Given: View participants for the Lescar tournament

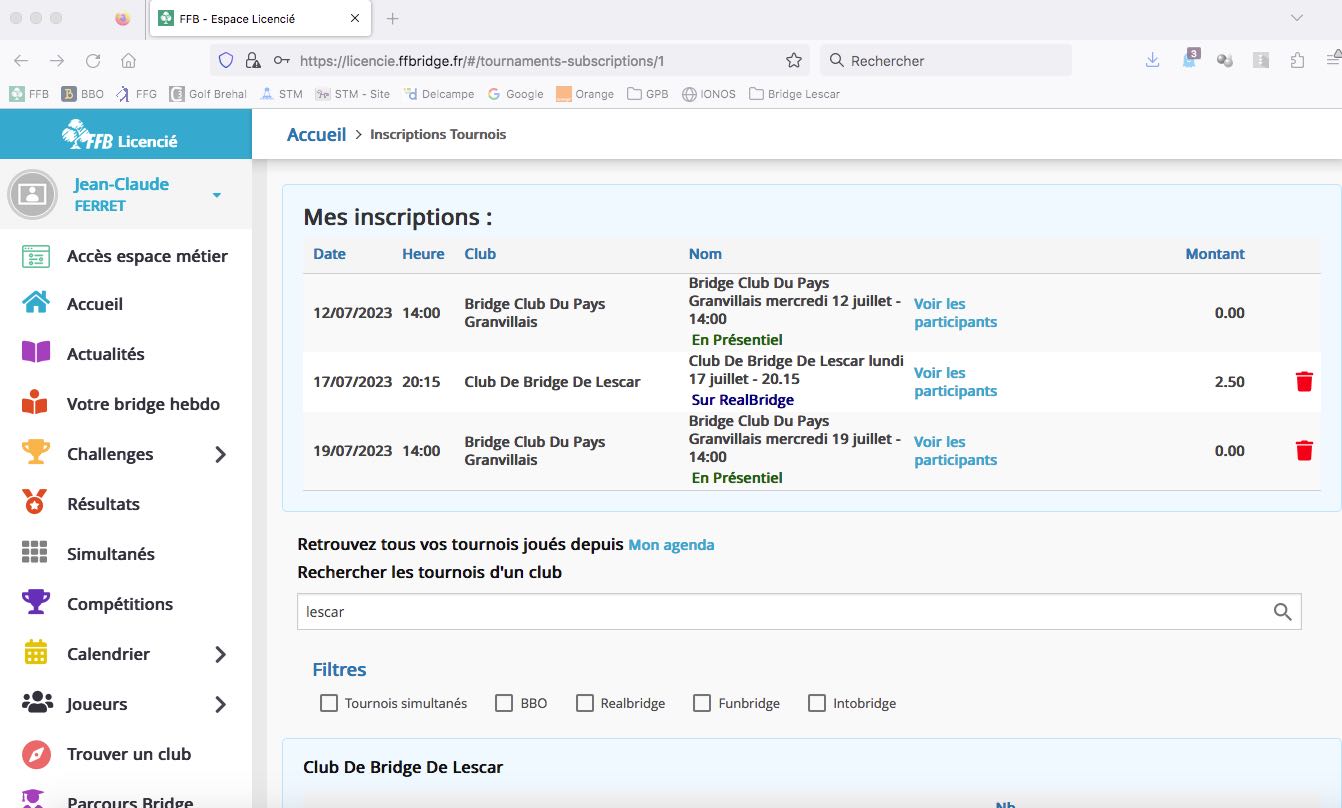Looking at the screenshot, I should pyautogui.click(x=954, y=381).
